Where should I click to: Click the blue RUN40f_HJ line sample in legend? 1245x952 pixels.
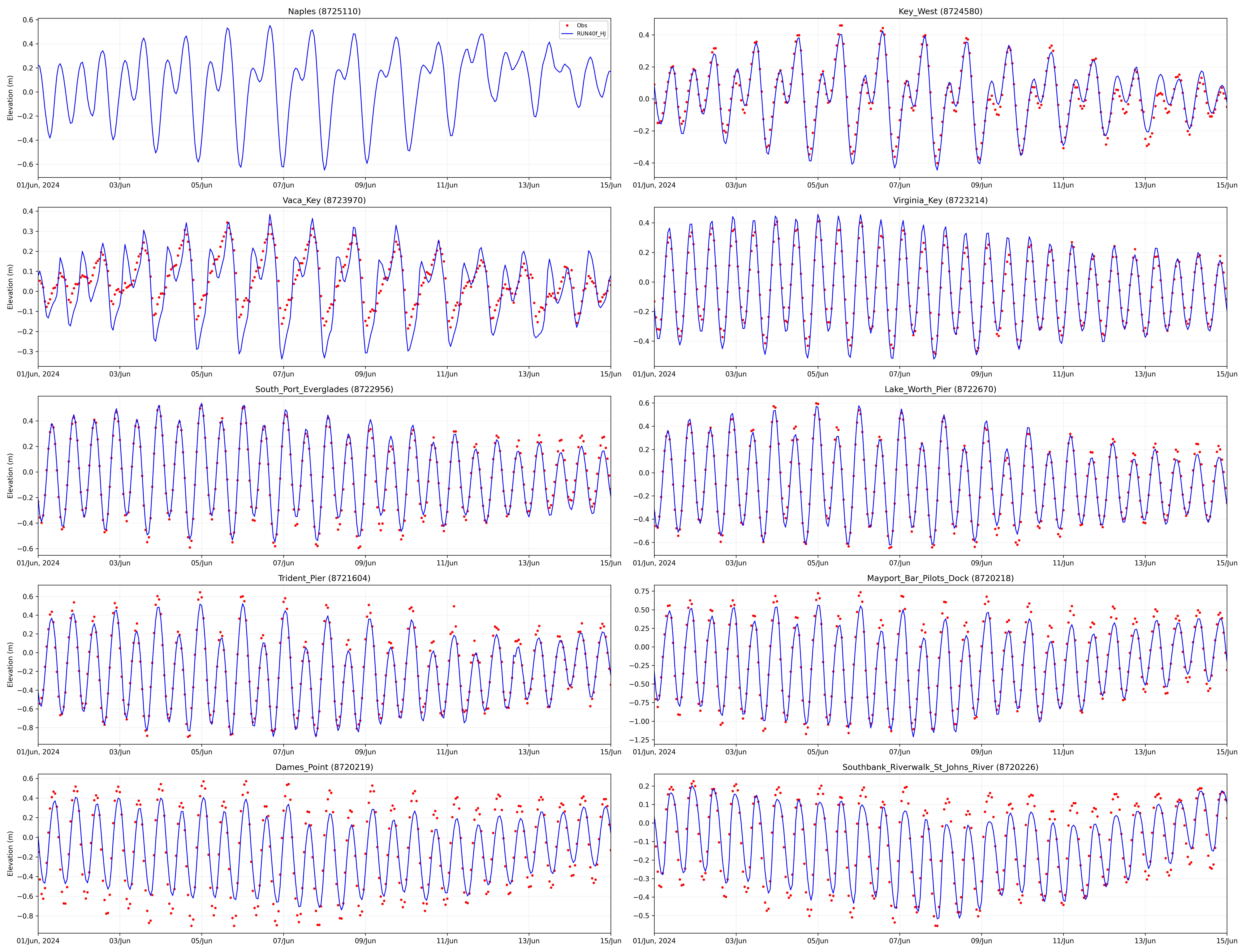[567, 34]
